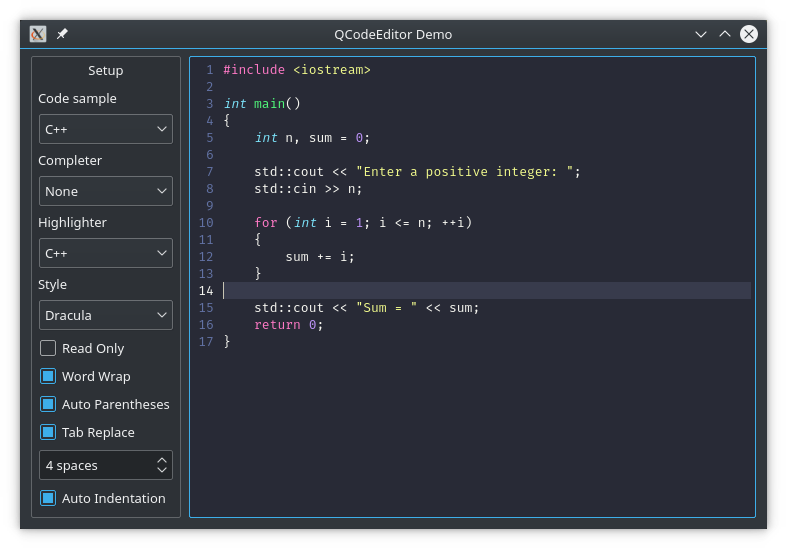Minimize window with down chevron icon

click(x=702, y=34)
